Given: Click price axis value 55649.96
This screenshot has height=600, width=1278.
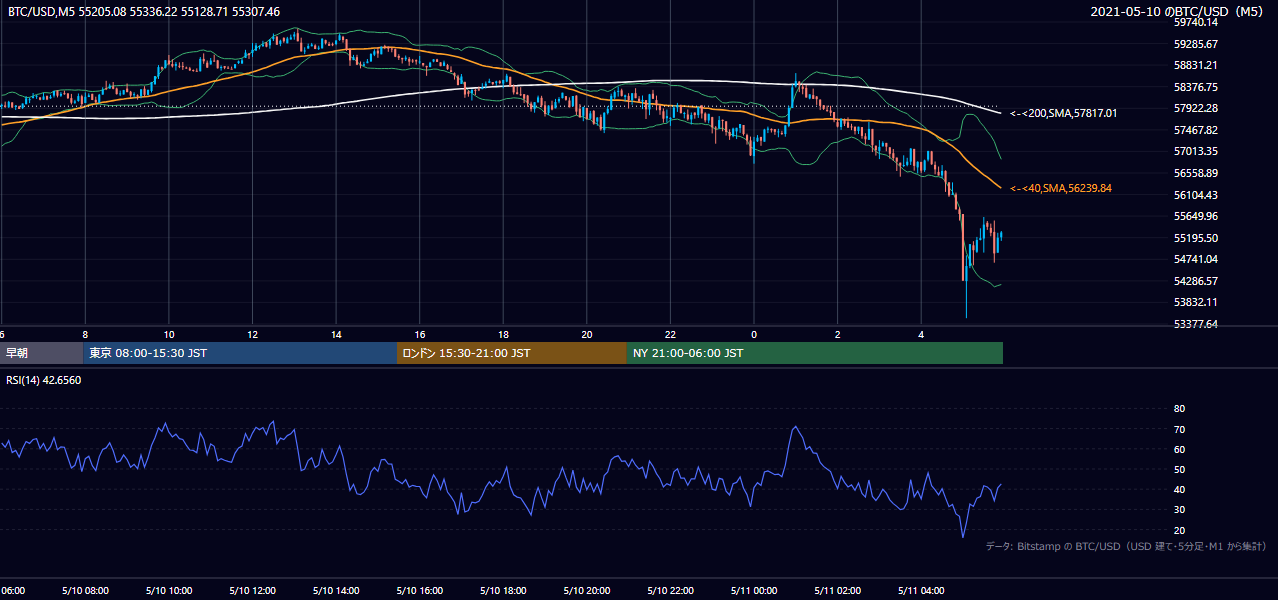Looking at the screenshot, I should tap(1195, 216).
